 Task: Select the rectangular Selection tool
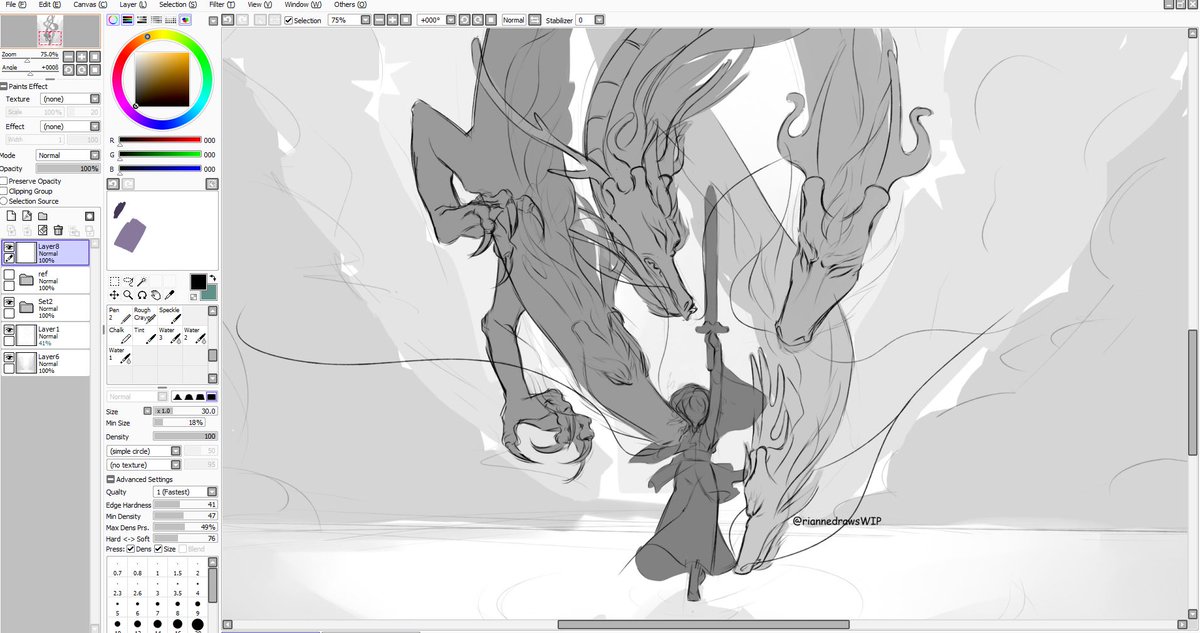coord(114,282)
